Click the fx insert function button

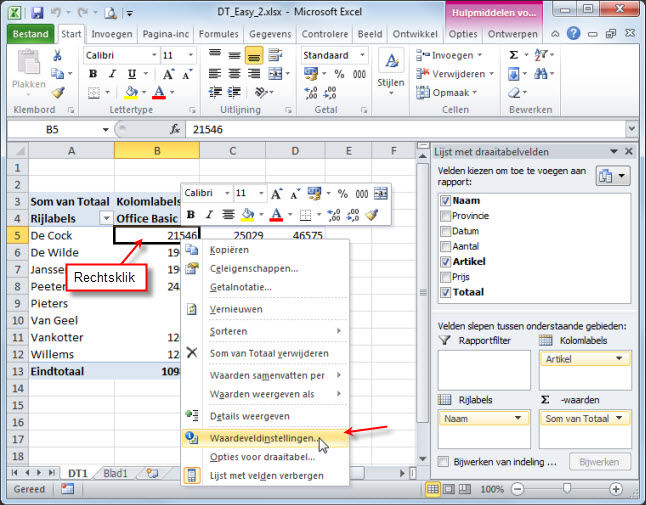point(175,129)
